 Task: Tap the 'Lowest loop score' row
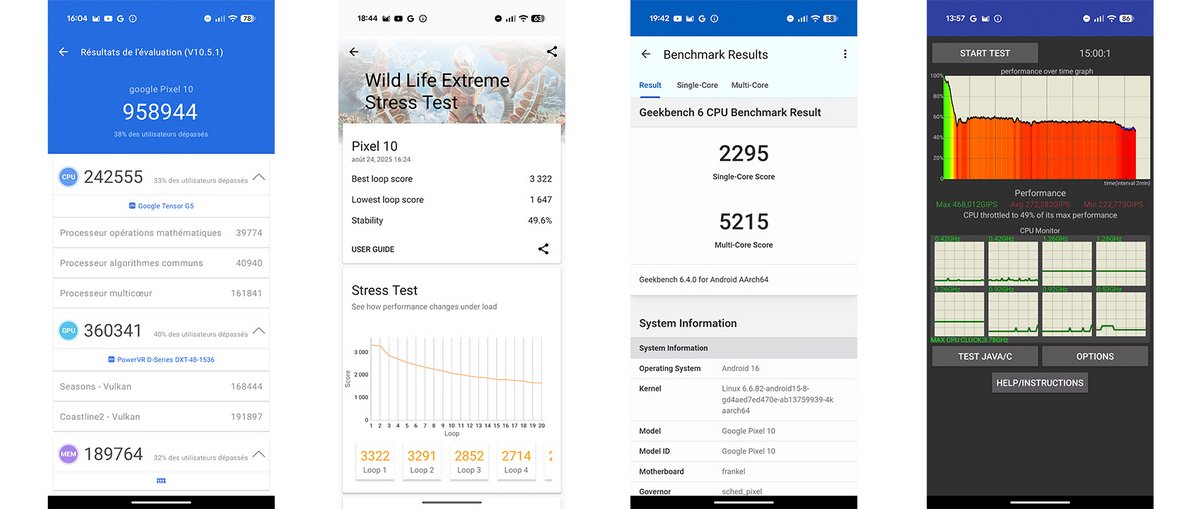pos(452,200)
